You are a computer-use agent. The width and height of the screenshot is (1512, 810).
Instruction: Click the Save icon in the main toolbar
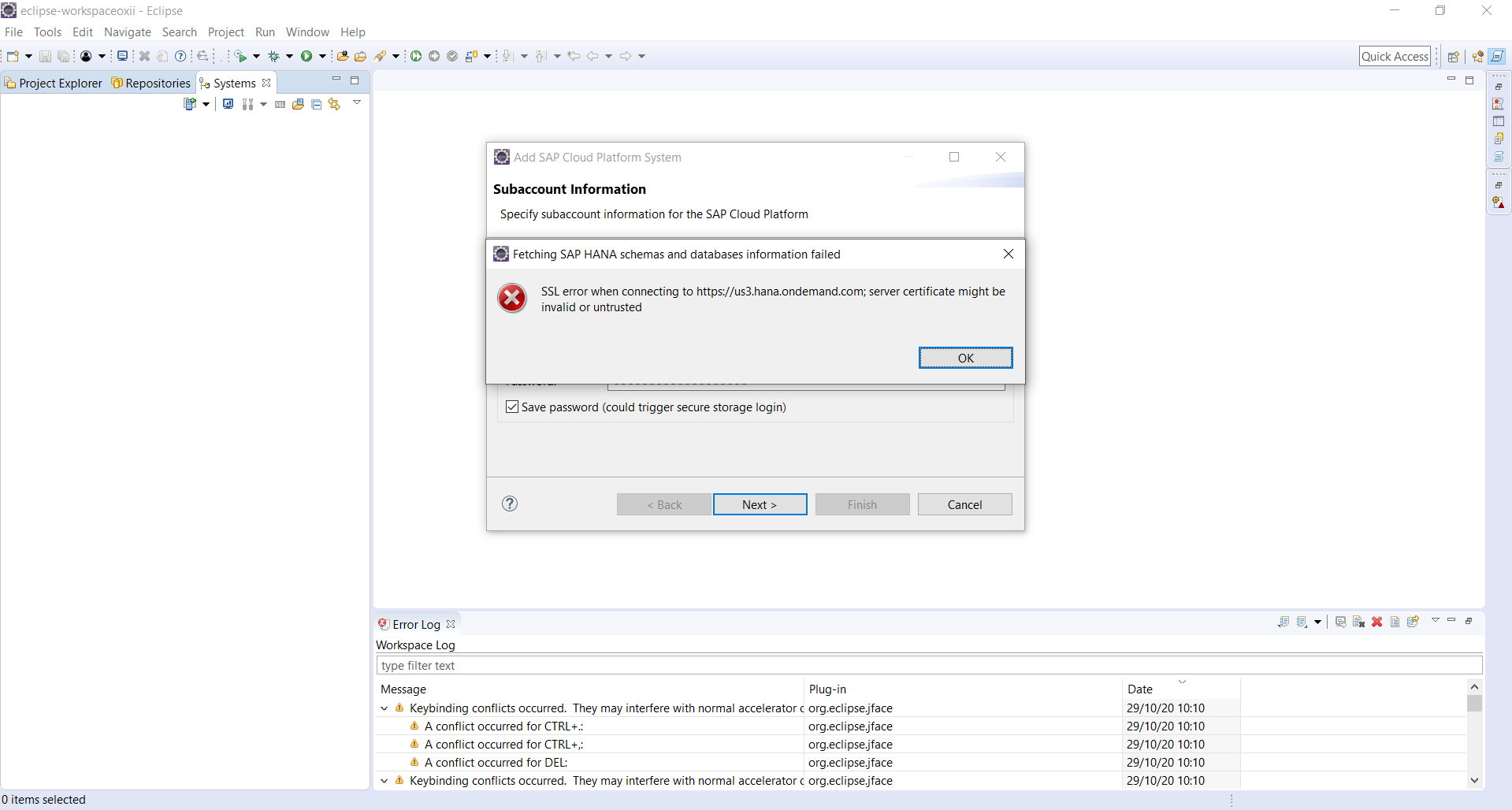pos(45,56)
